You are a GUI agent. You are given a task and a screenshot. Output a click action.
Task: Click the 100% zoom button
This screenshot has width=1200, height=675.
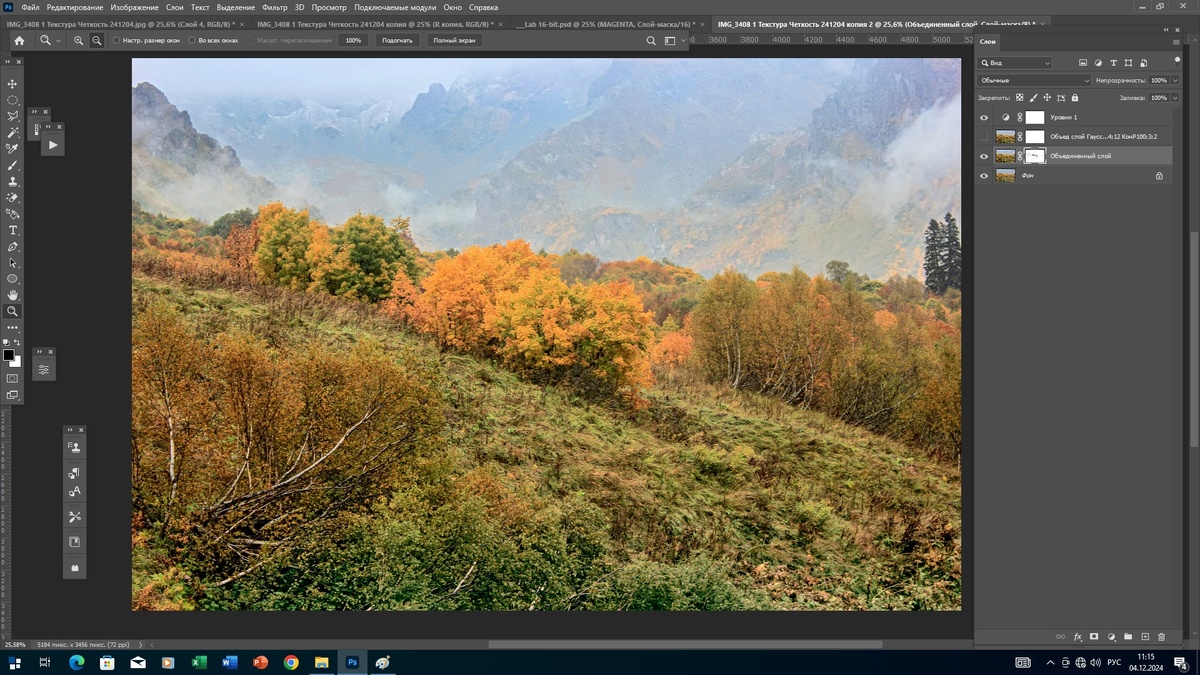point(353,40)
